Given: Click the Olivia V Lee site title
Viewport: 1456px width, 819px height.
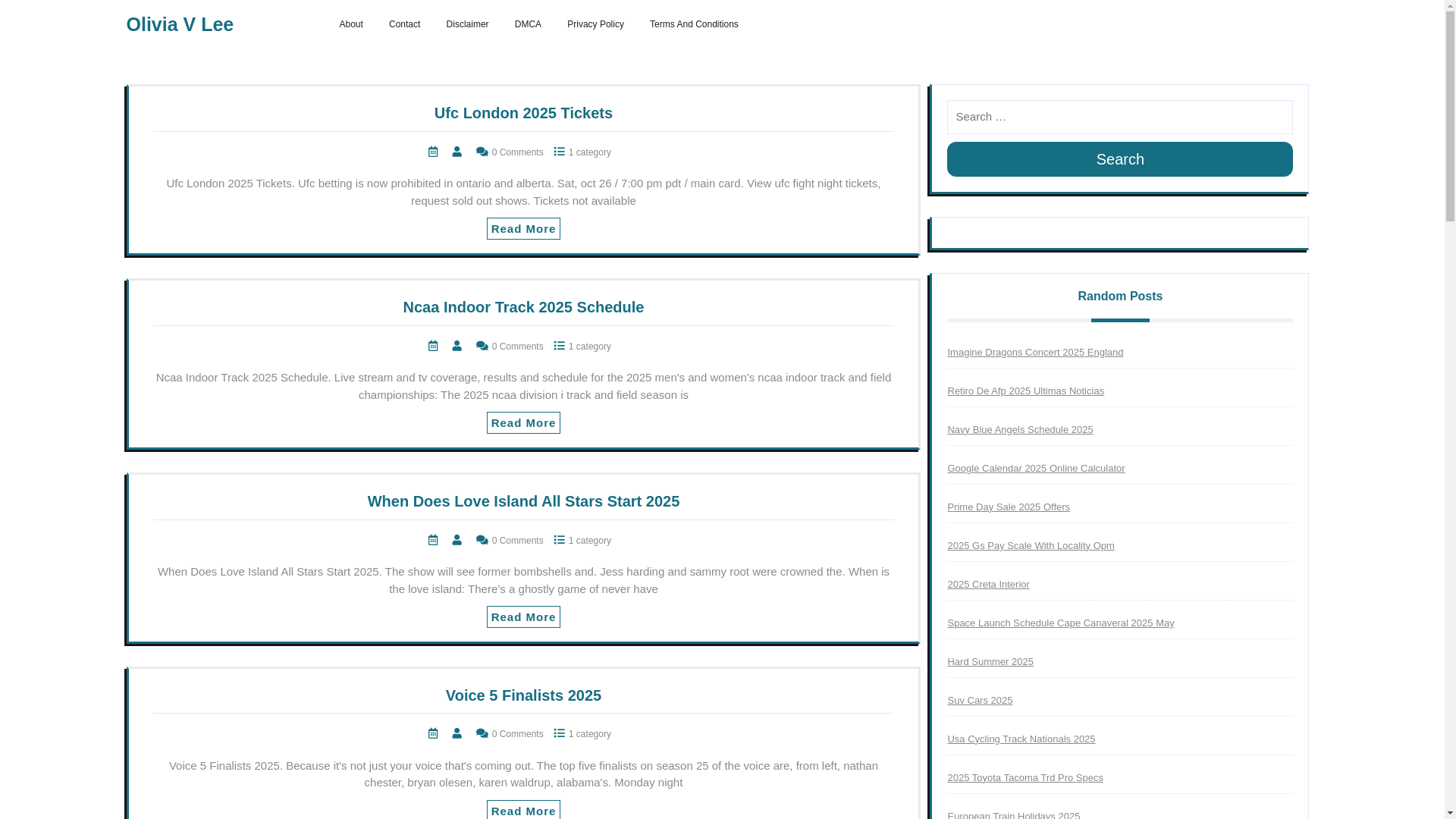Looking at the screenshot, I should pos(180,24).
